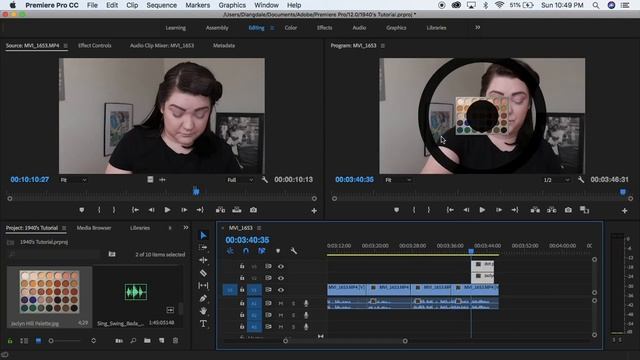
Task: Open Source playback resolution Full dropdown
Action: click(240, 180)
